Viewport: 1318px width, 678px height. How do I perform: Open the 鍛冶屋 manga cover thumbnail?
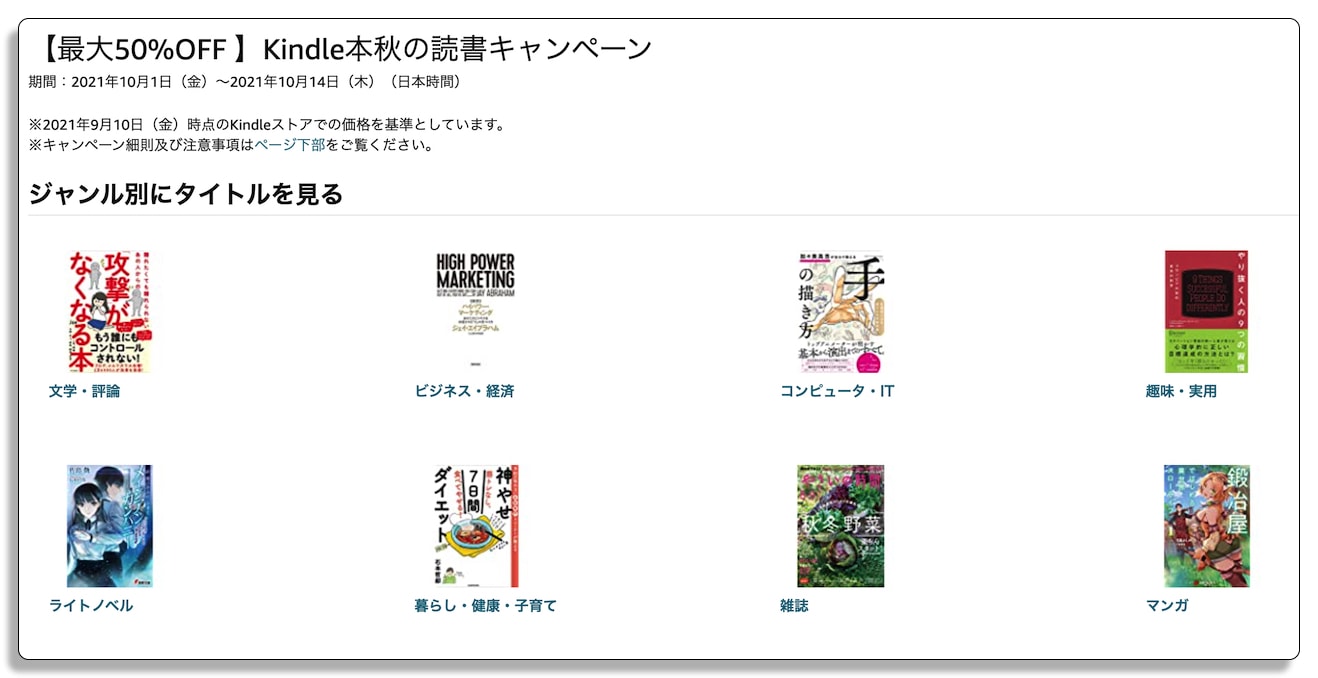pyautogui.click(x=1206, y=526)
